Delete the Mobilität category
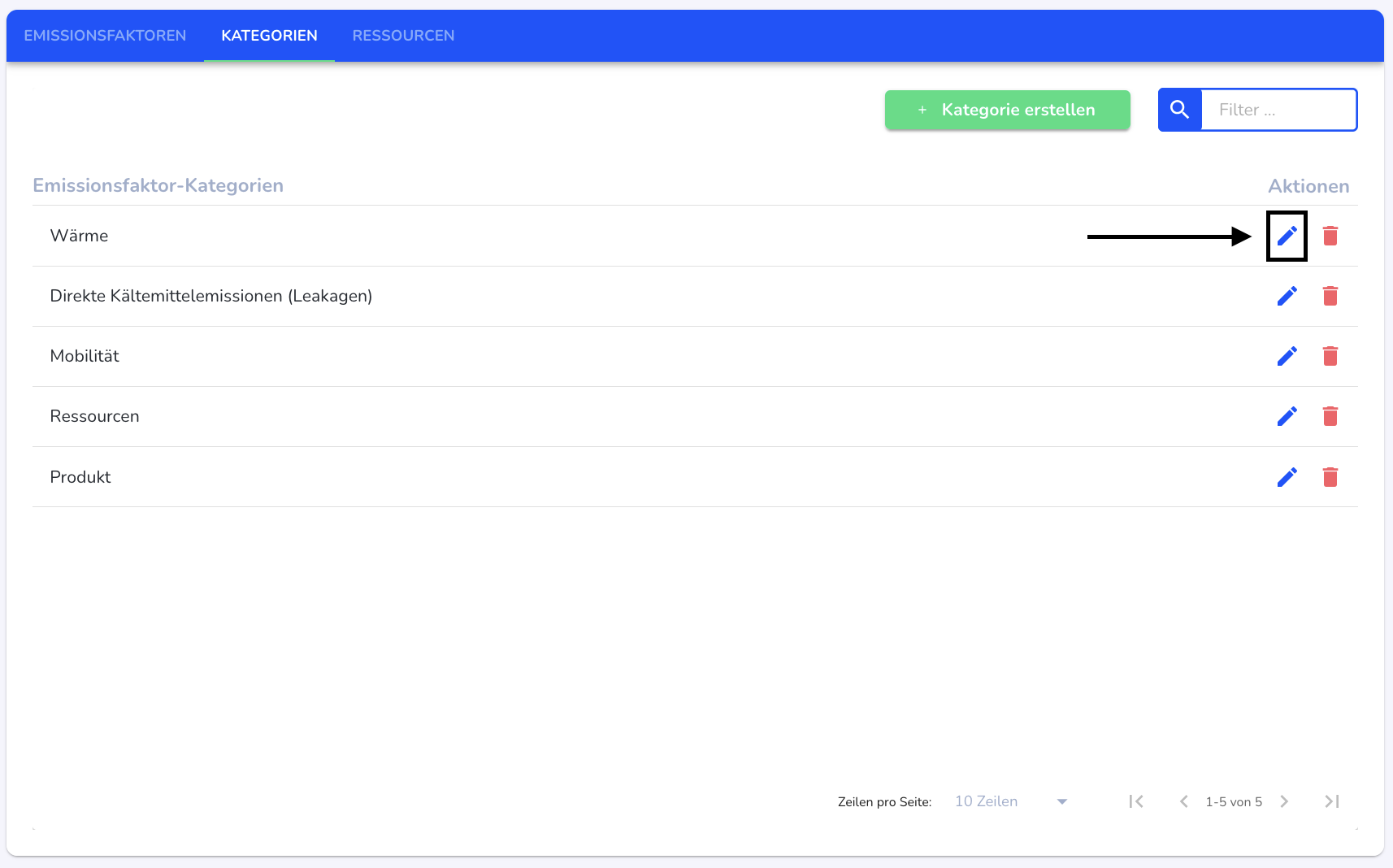The image size is (1393, 868). [1330, 356]
